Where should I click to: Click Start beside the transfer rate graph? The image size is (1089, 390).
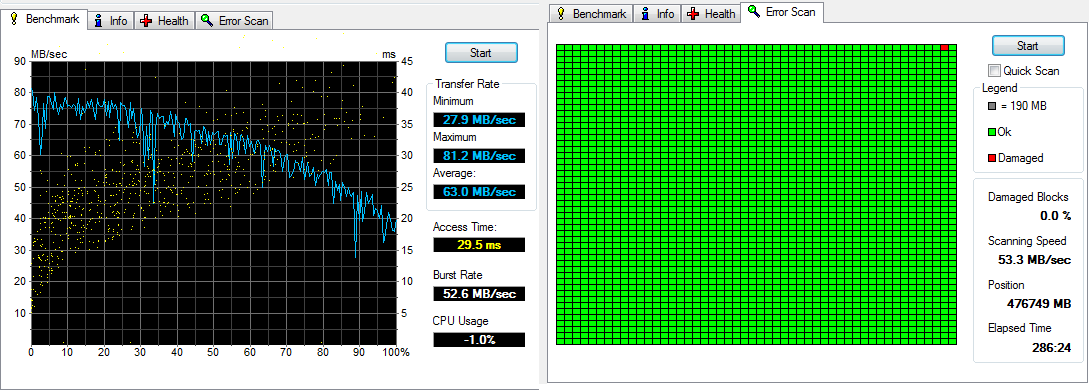tap(481, 53)
